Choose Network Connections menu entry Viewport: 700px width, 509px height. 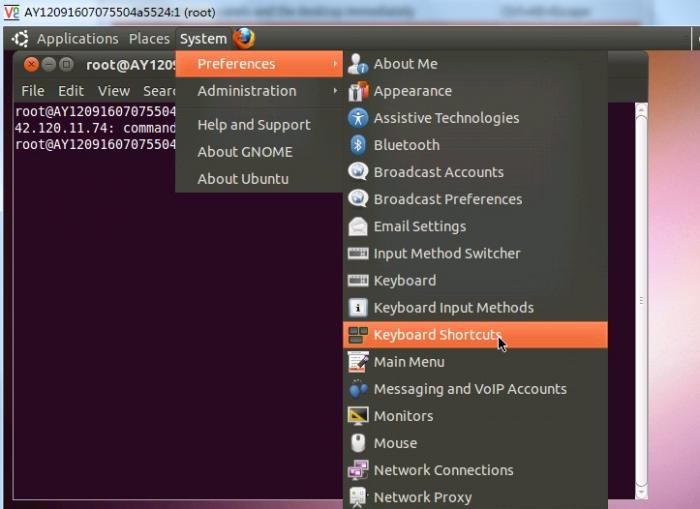click(443, 470)
